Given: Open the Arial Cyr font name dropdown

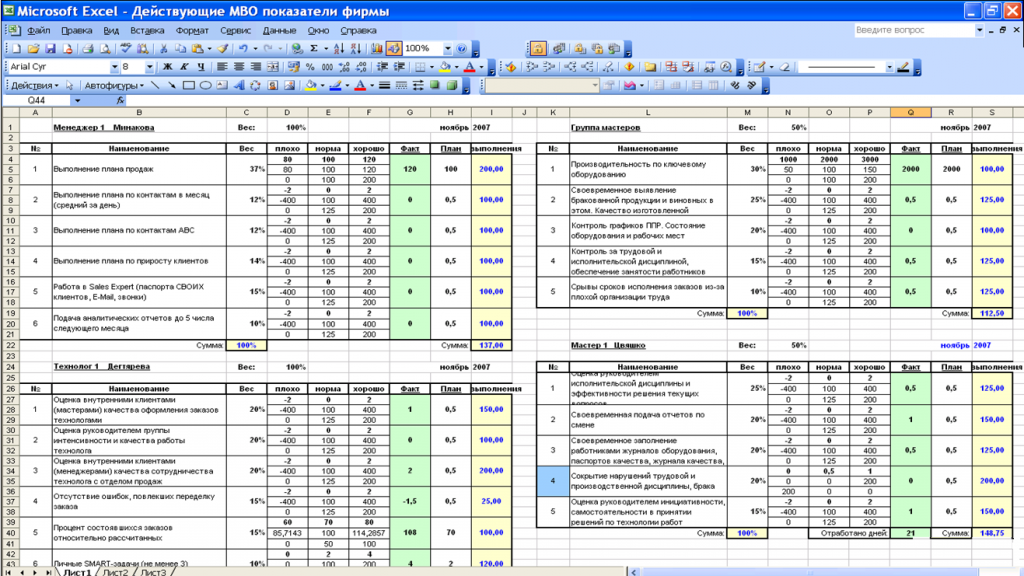Looking at the screenshot, I should (114, 67).
